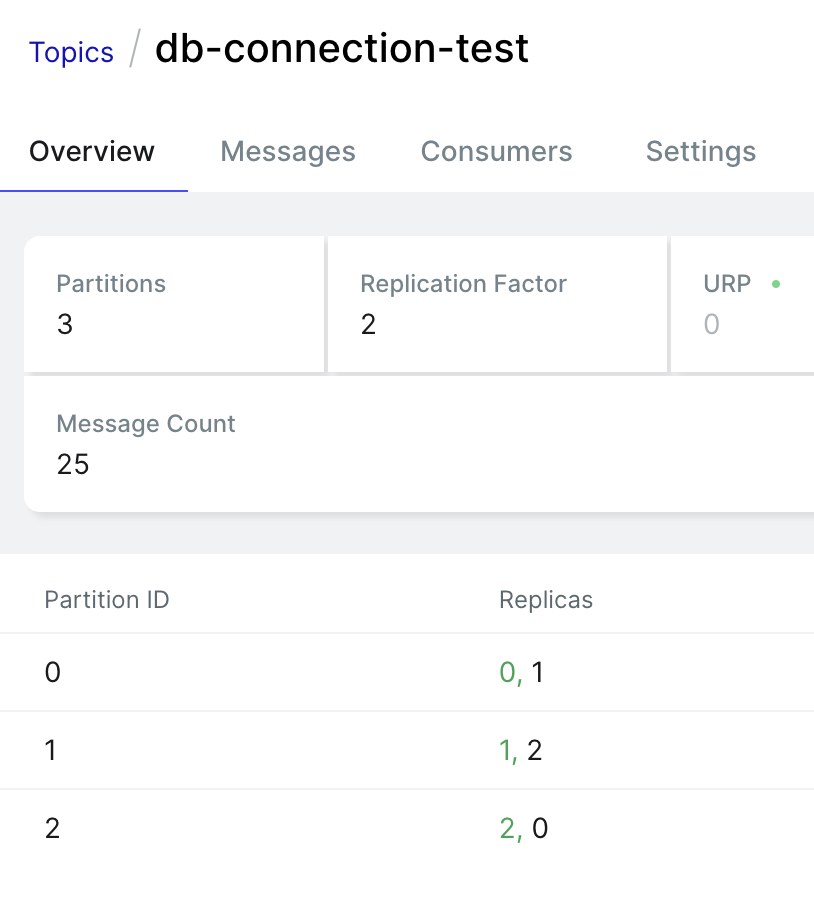The height and width of the screenshot is (906, 814).
Task: Click green leader replica 0 in first row
Action: (x=507, y=672)
